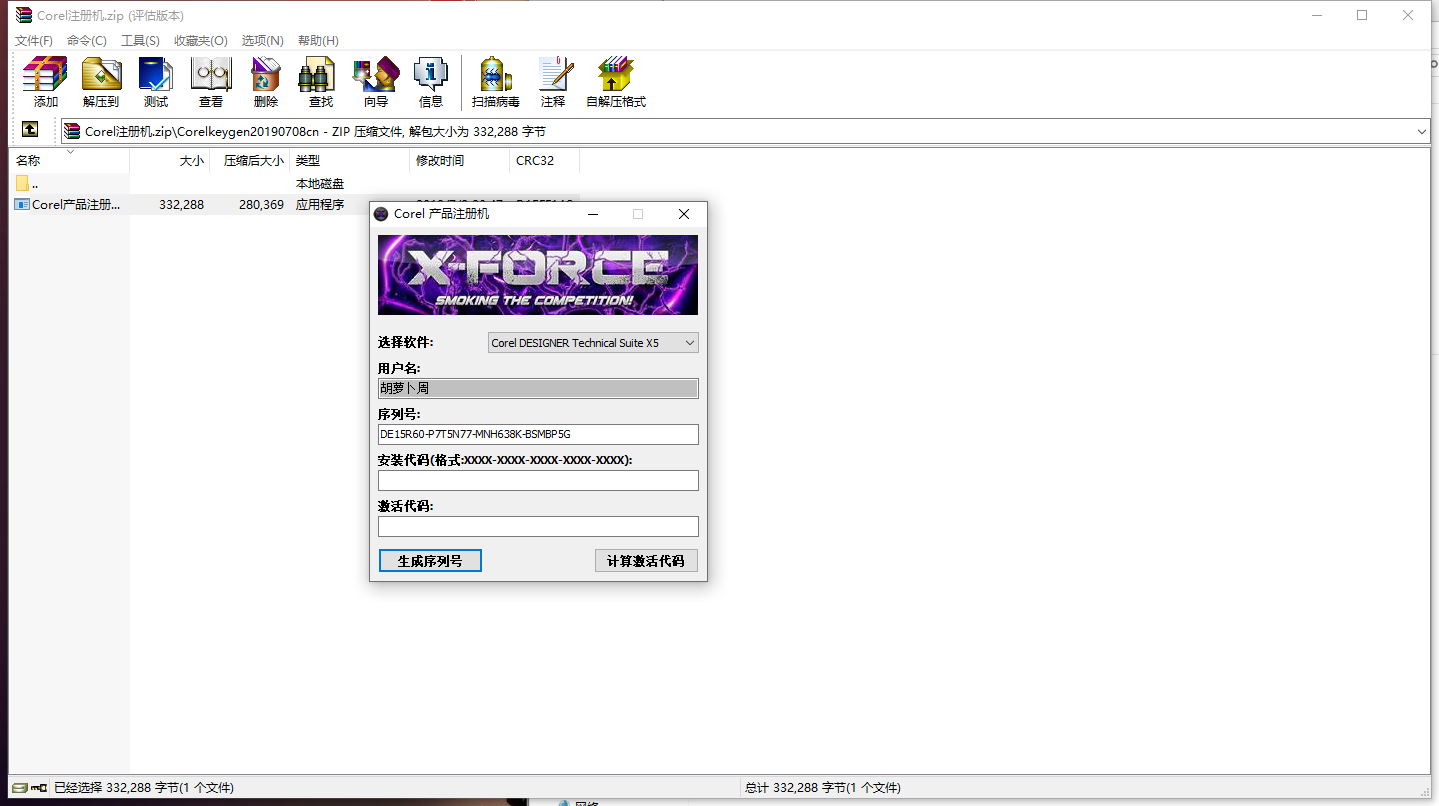1439x806 pixels.
Task: Minimize the WinRAR window
Action: (x=1316, y=15)
